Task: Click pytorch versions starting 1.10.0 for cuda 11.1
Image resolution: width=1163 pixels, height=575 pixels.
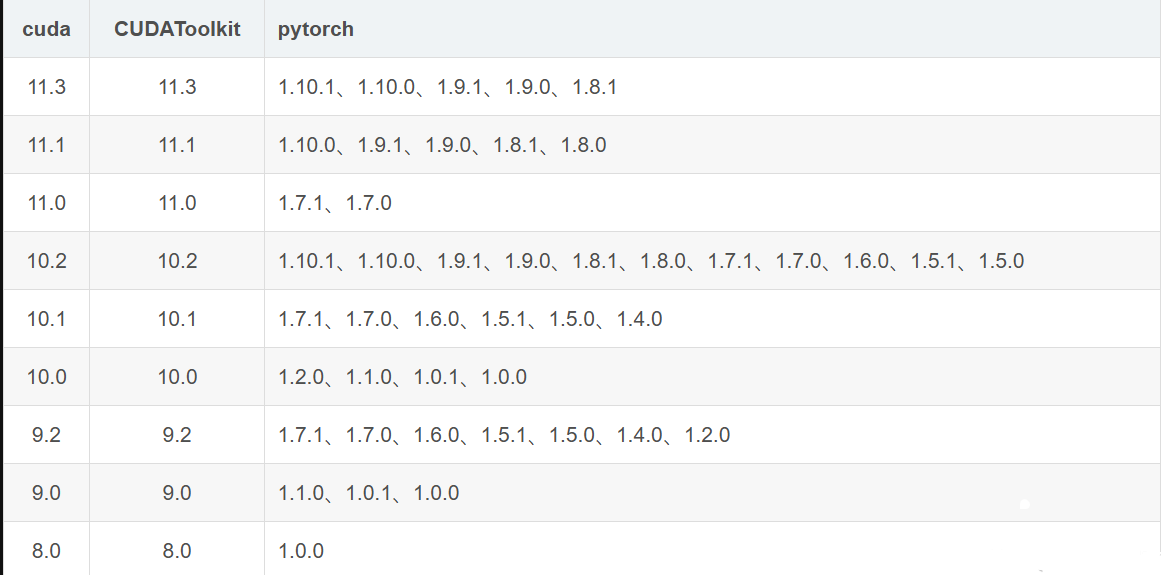Action: pyautogui.click(x=442, y=145)
